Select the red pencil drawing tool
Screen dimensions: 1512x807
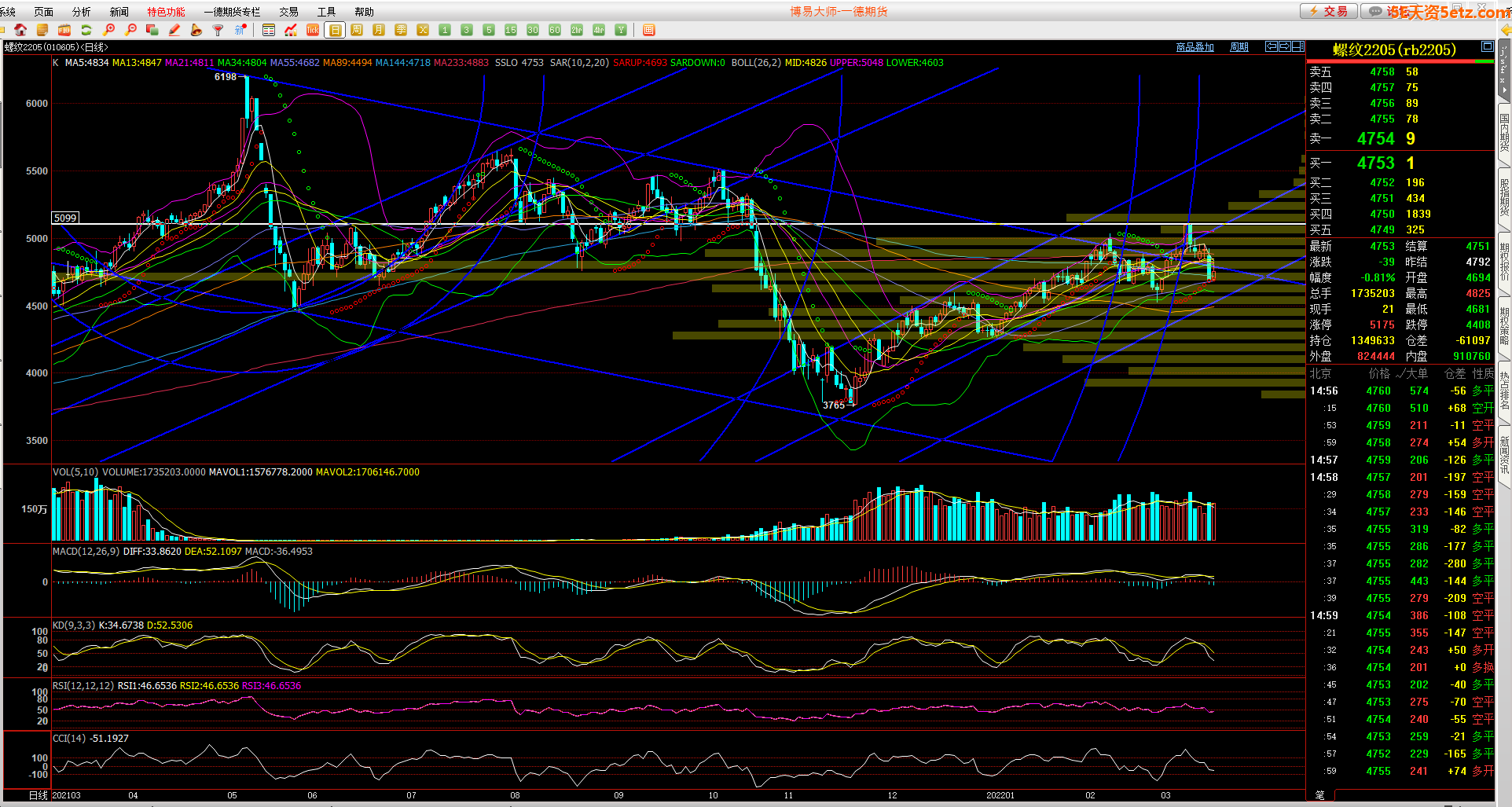tap(174, 30)
